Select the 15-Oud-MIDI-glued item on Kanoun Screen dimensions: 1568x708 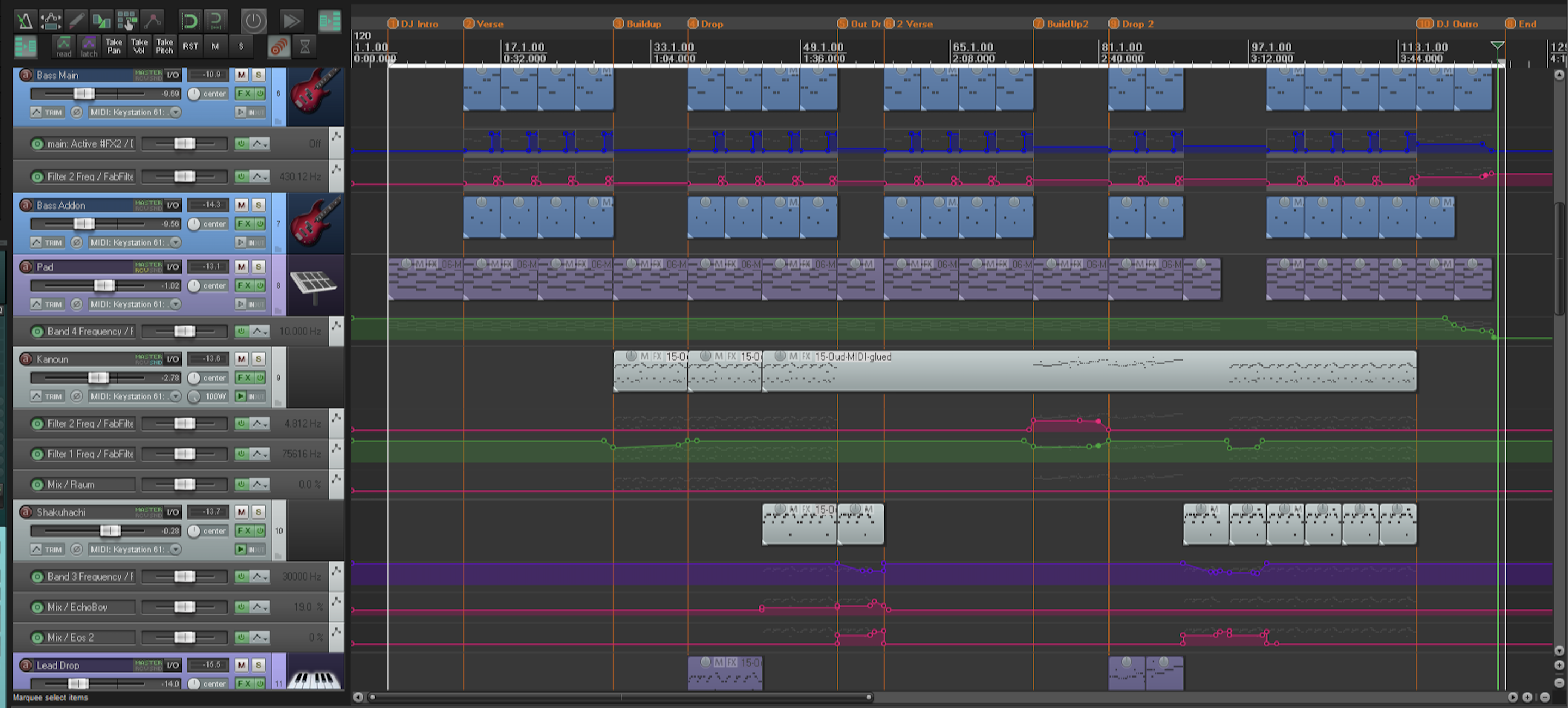[1089, 371]
